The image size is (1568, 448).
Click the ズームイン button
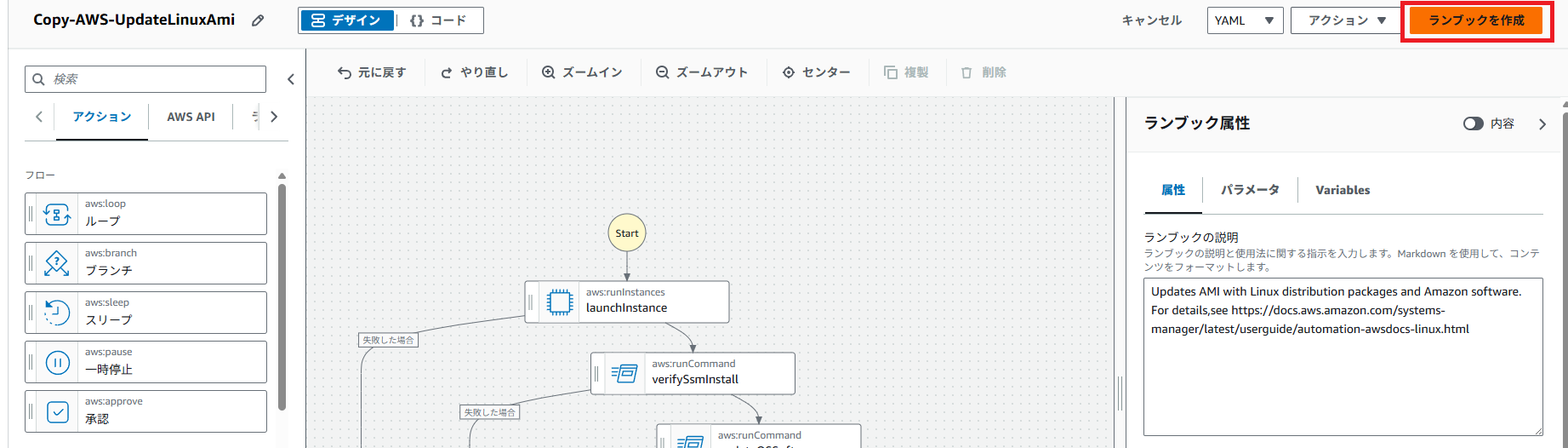coord(582,72)
